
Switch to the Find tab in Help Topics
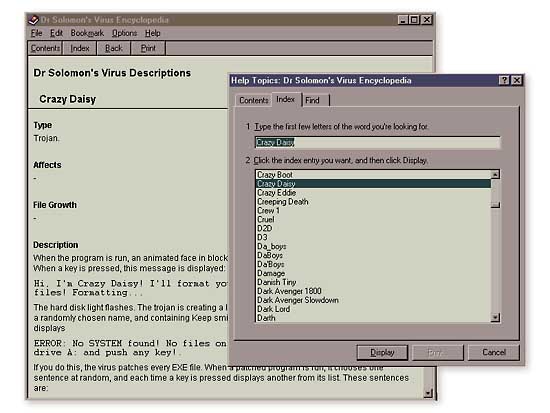(x=315, y=100)
